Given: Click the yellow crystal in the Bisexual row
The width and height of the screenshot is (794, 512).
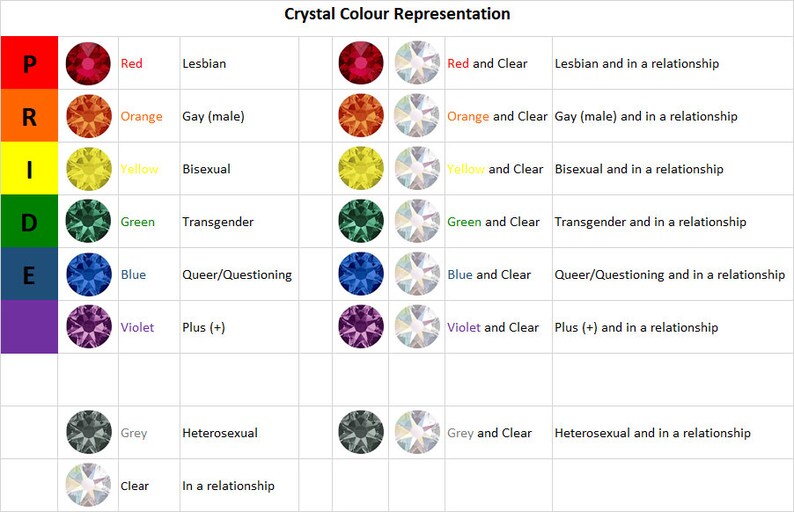Looking at the screenshot, I should [89, 169].
